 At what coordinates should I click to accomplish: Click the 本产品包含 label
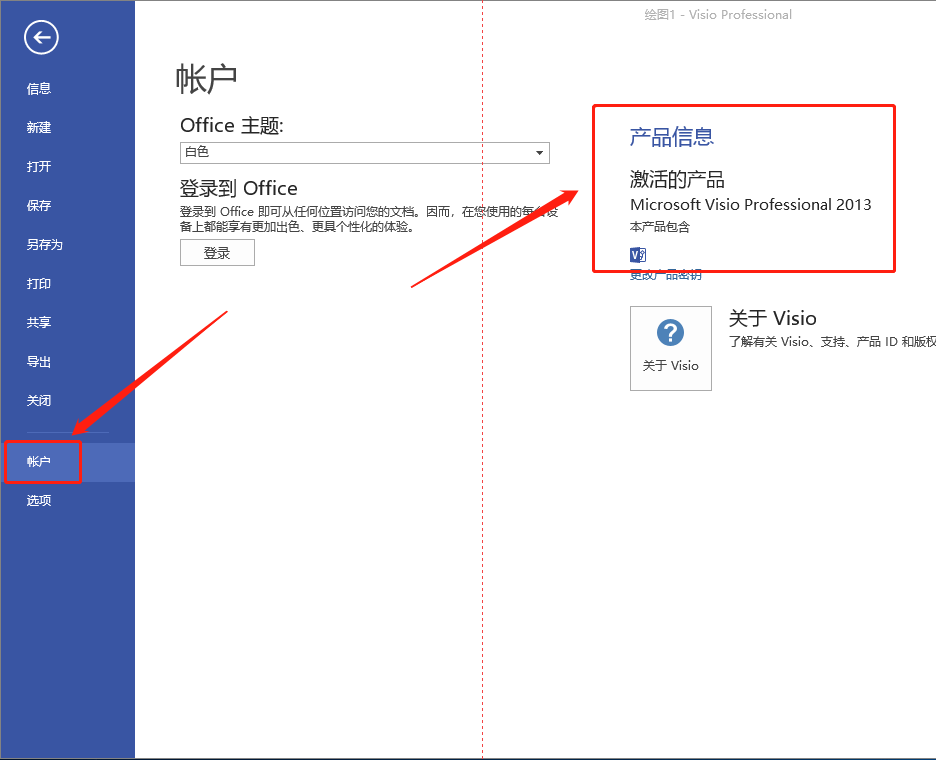pyautogui.click(x=660, y=227)
